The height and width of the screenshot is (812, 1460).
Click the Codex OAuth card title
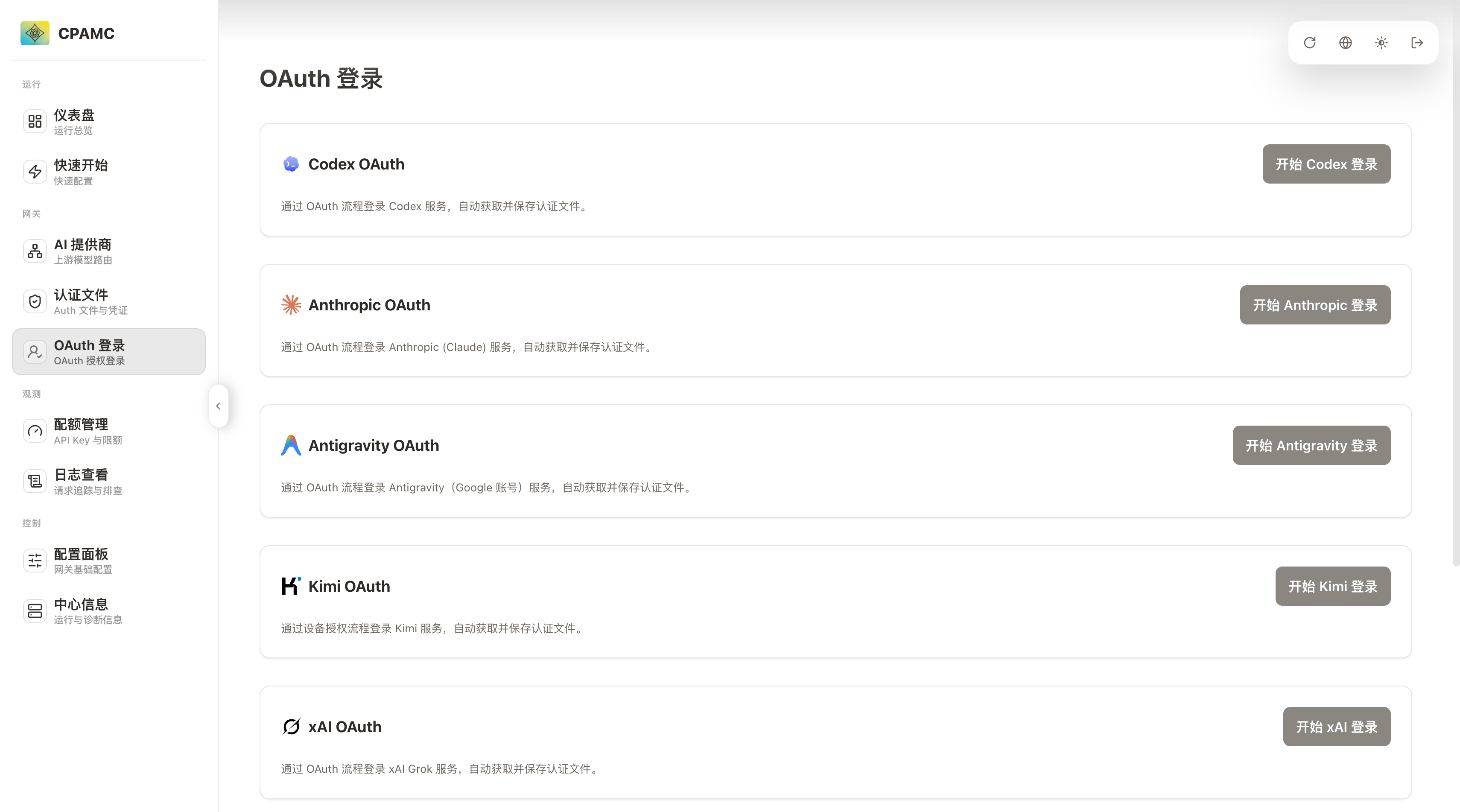[356, 164]
